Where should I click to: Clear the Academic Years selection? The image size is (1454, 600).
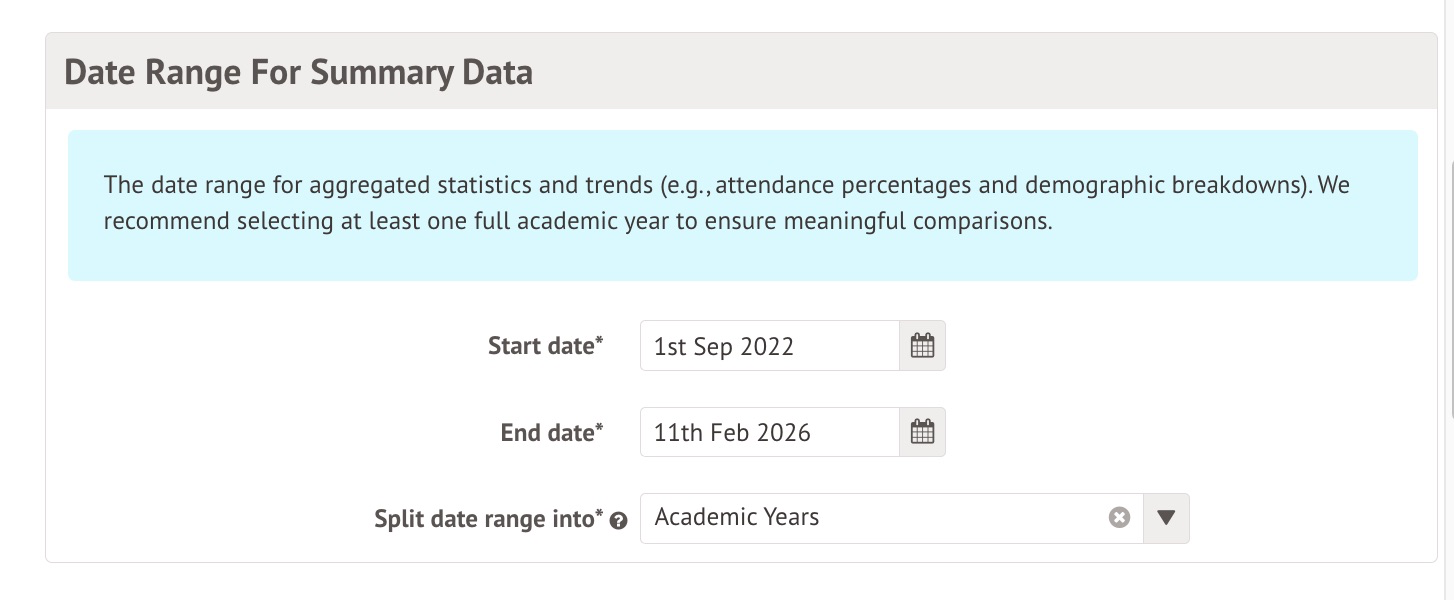[x=1119, y=518]
